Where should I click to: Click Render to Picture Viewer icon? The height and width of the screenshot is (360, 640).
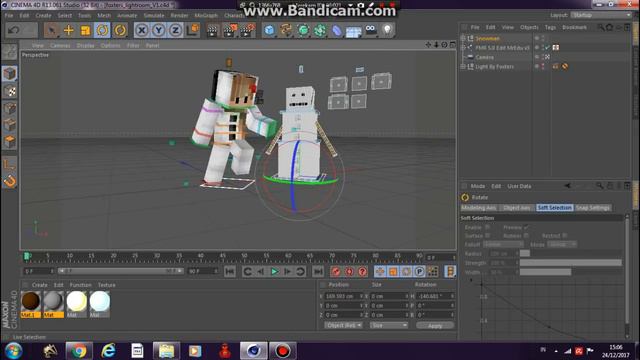tap(230, 30)
